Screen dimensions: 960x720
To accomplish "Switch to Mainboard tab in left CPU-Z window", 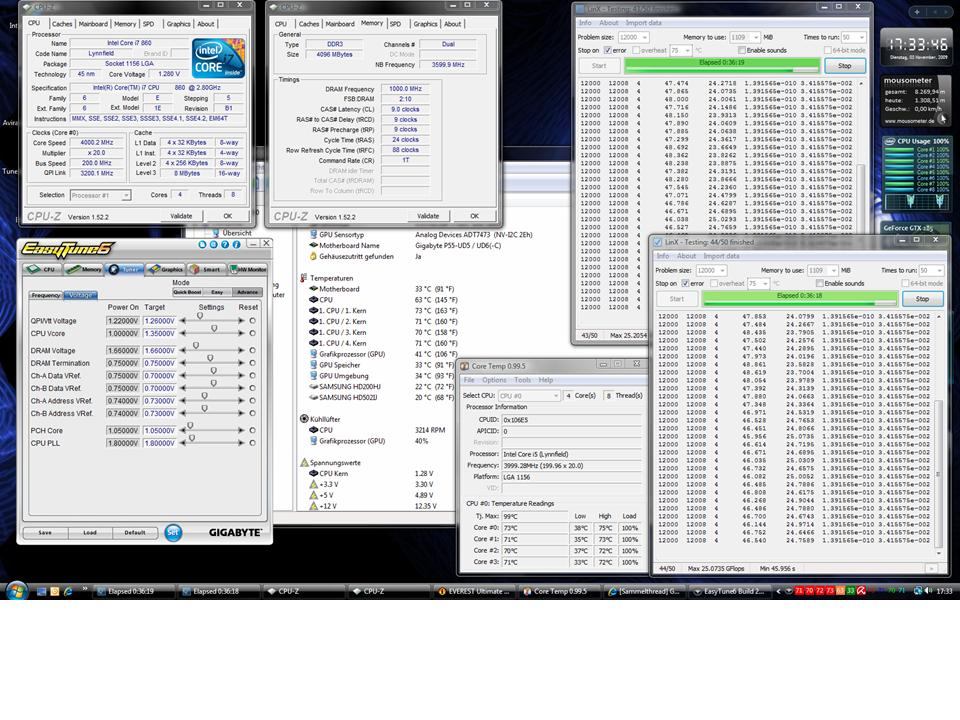I will click(x=93, y=24).
